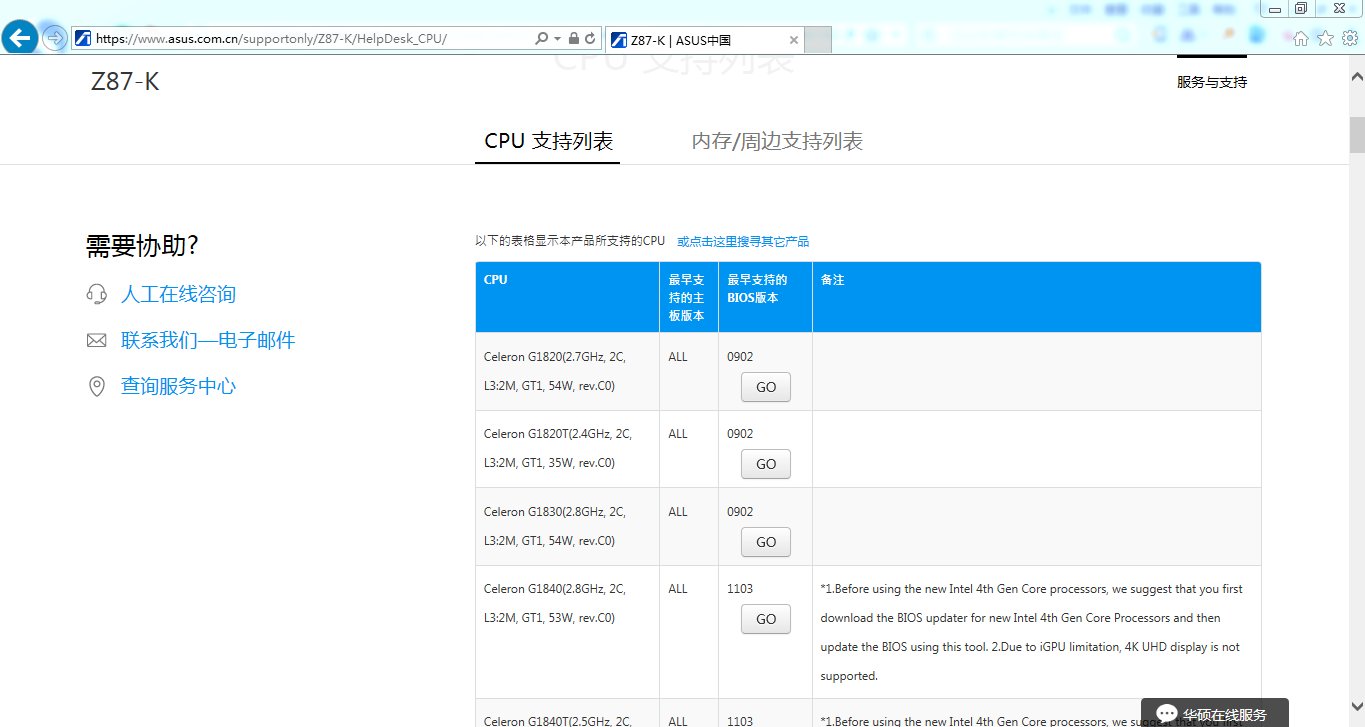Click the headset icon beside 人工在线咨询
The image size is (1365, 727).
coord(96,293)
